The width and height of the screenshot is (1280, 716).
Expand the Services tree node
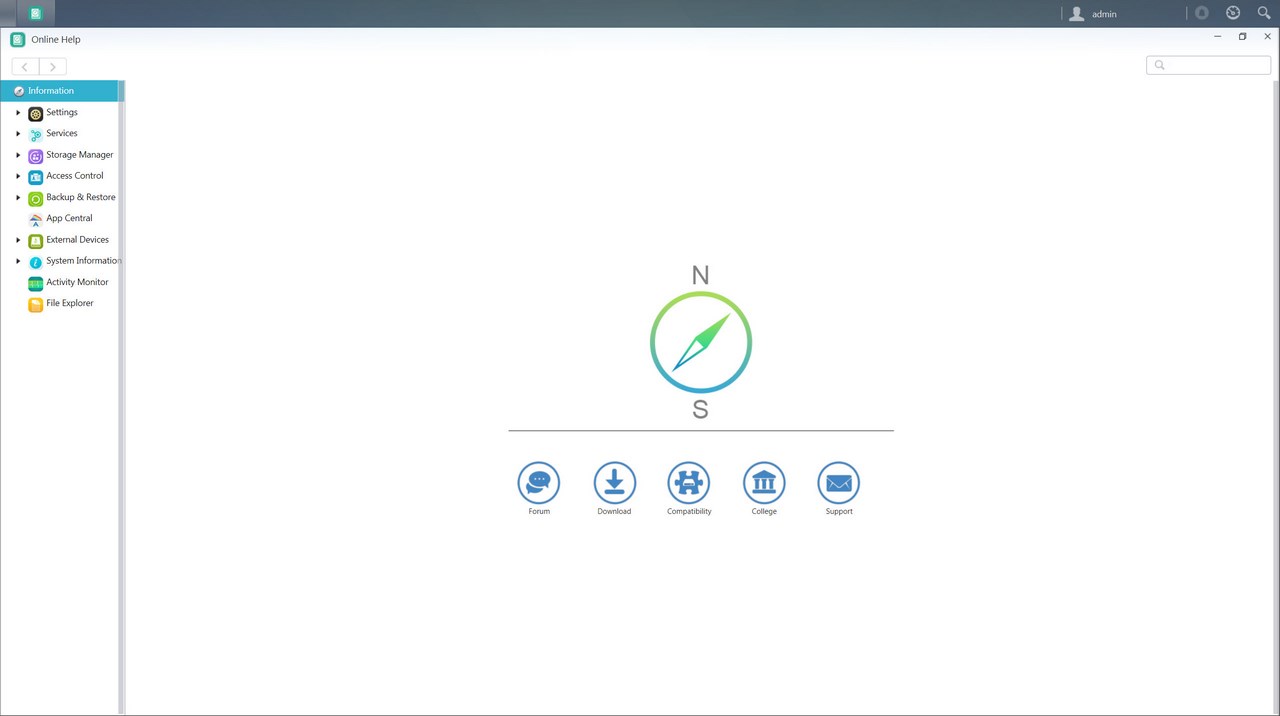click(18, 133)
